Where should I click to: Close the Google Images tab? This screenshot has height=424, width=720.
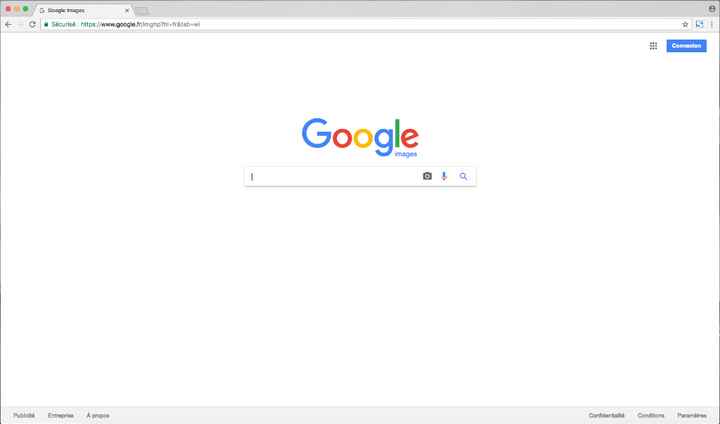point(127,10)
